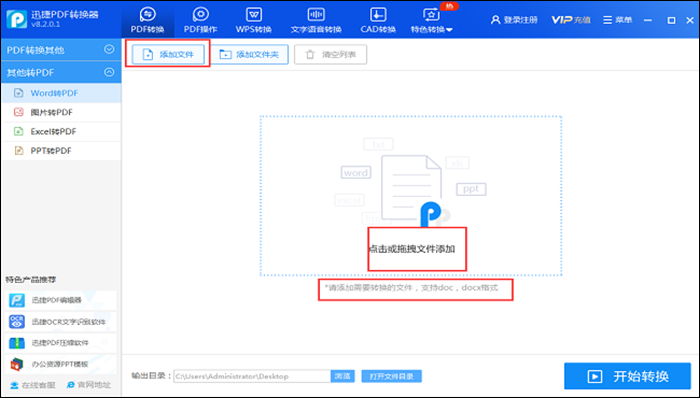Screen dimensions: 700x398
Task: Minimize the converter window
Action: 648,20
